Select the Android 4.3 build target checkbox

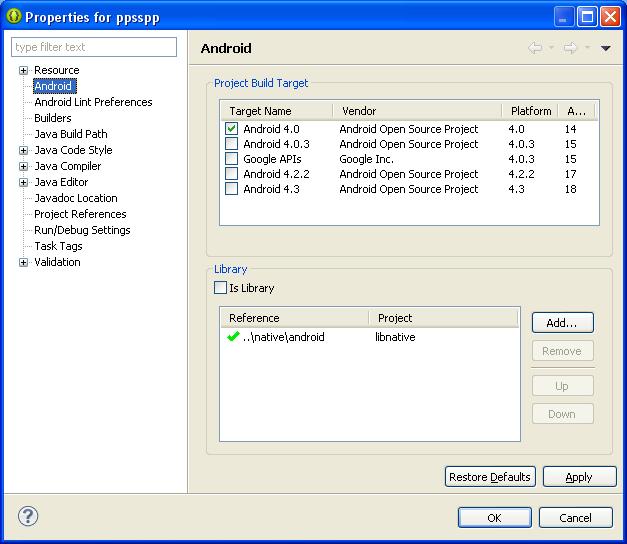[x=232, y=189]
